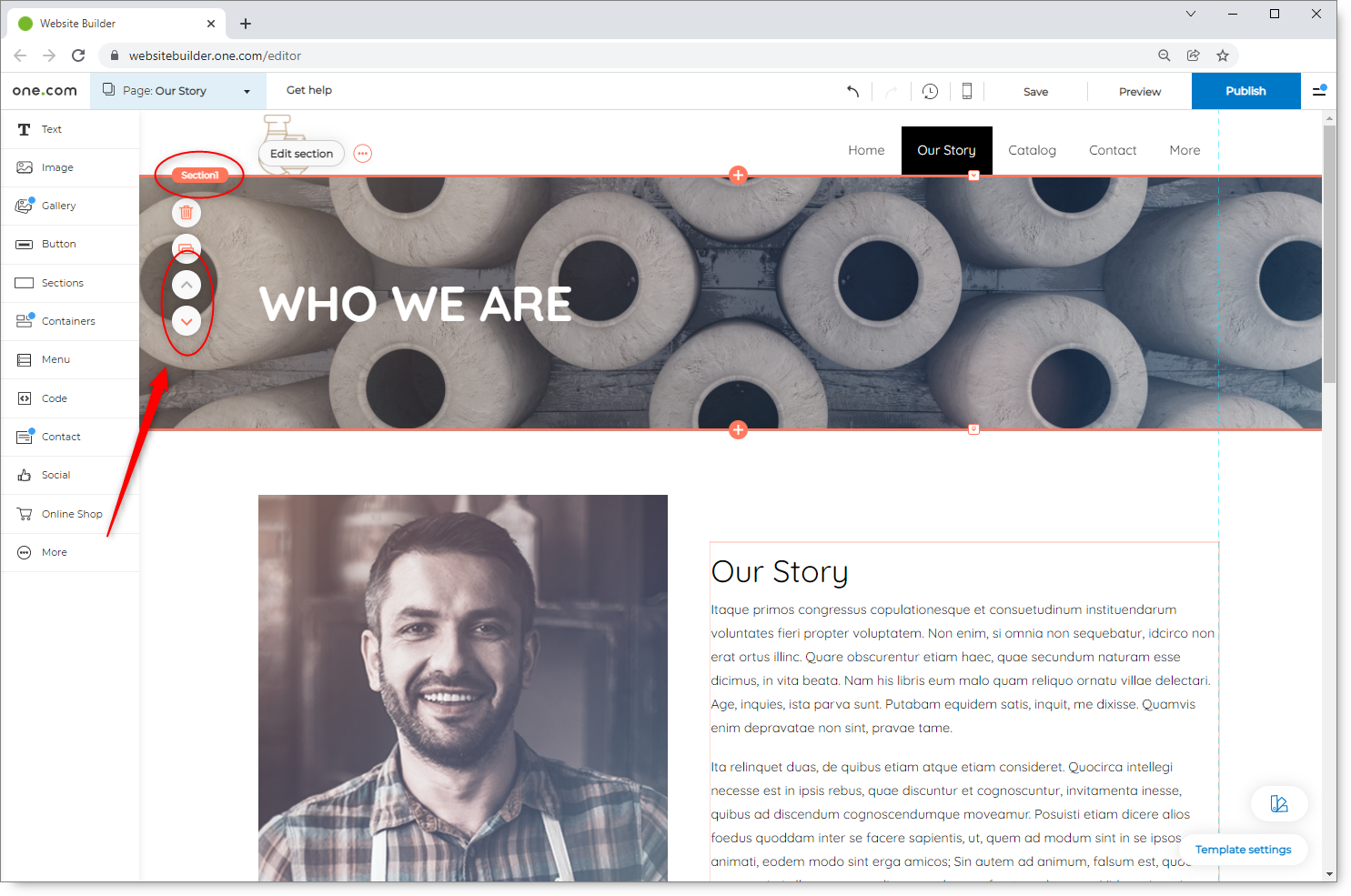Move section up with the up chevron
Image resolution: width=1351 pixels, height=896 pixels.
click(x=187, y=285)
